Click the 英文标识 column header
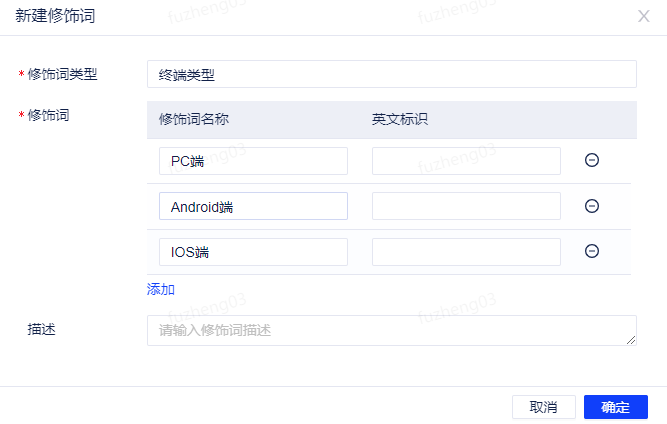Image resolution: width=667 pixels, height=424 pixels. (x=400, y=119)
